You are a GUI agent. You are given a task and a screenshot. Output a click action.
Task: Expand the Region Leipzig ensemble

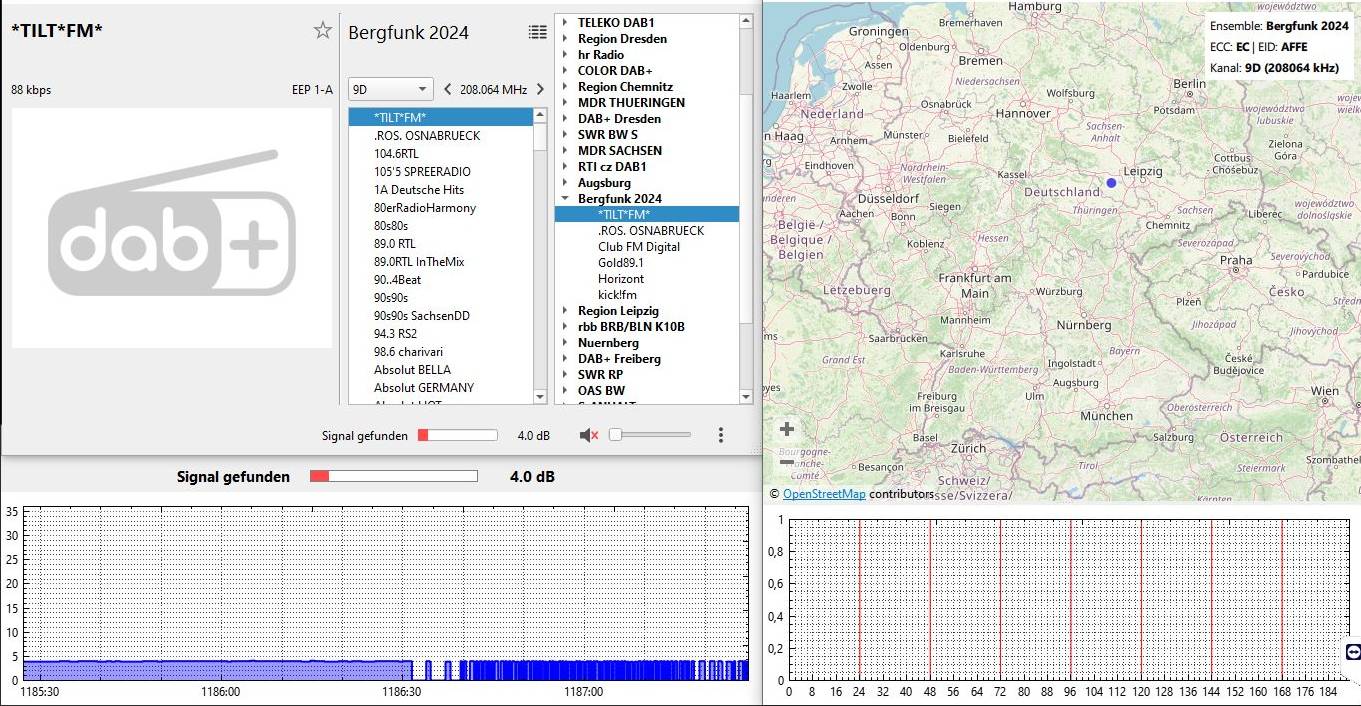[564, 311]
